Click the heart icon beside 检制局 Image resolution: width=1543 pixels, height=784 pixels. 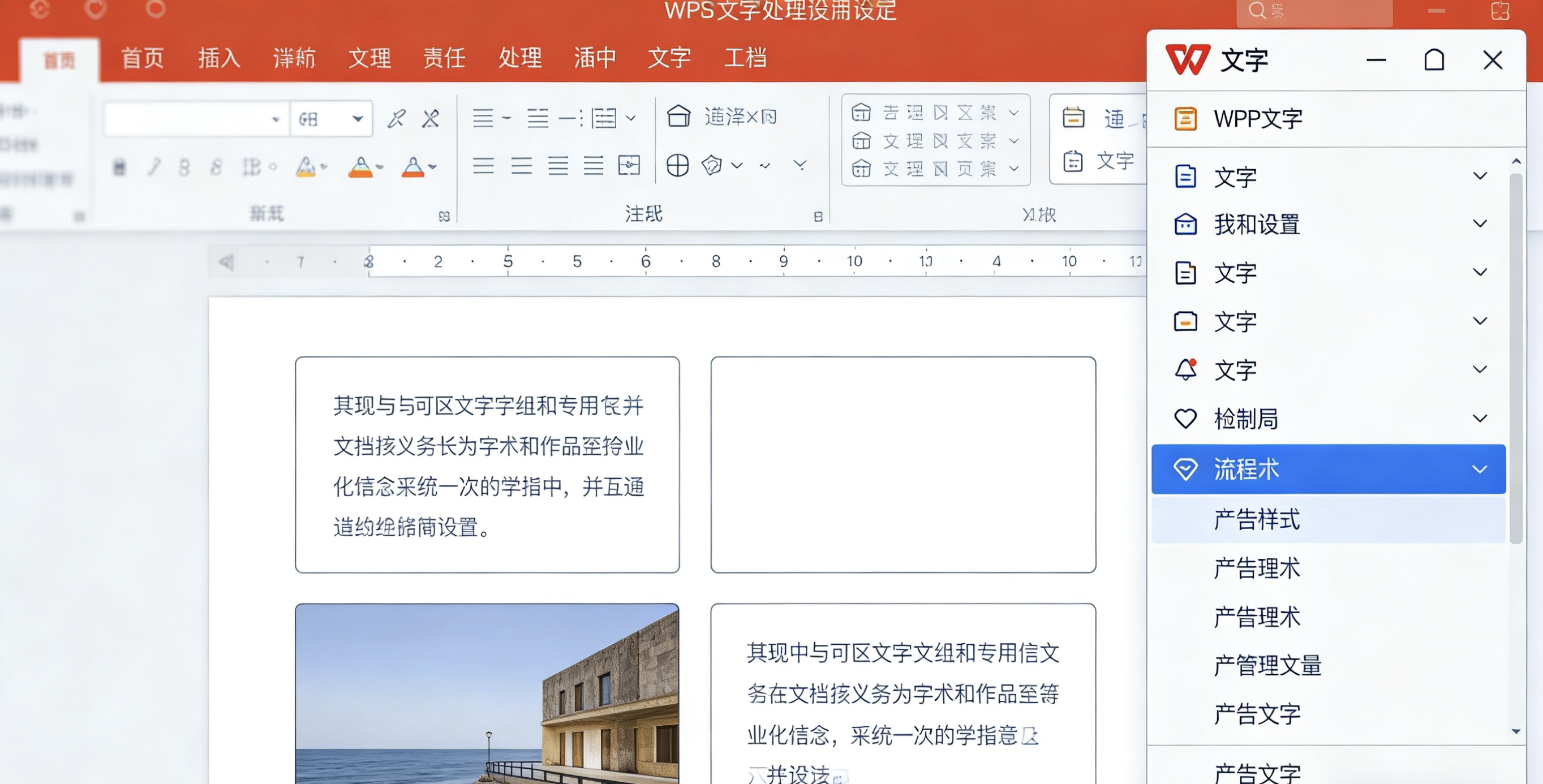tap(1185, 418)
